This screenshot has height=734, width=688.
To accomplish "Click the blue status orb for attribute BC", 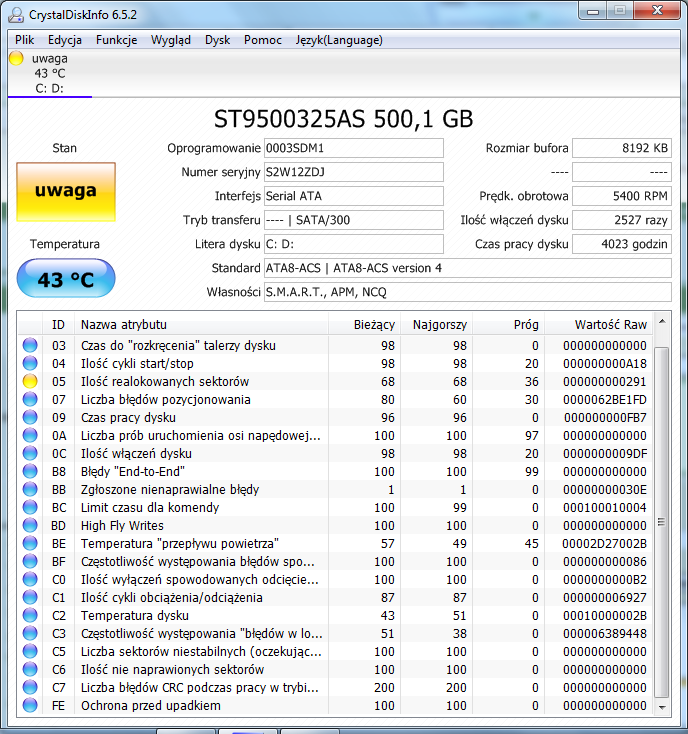I will click(x=30, y=507).
